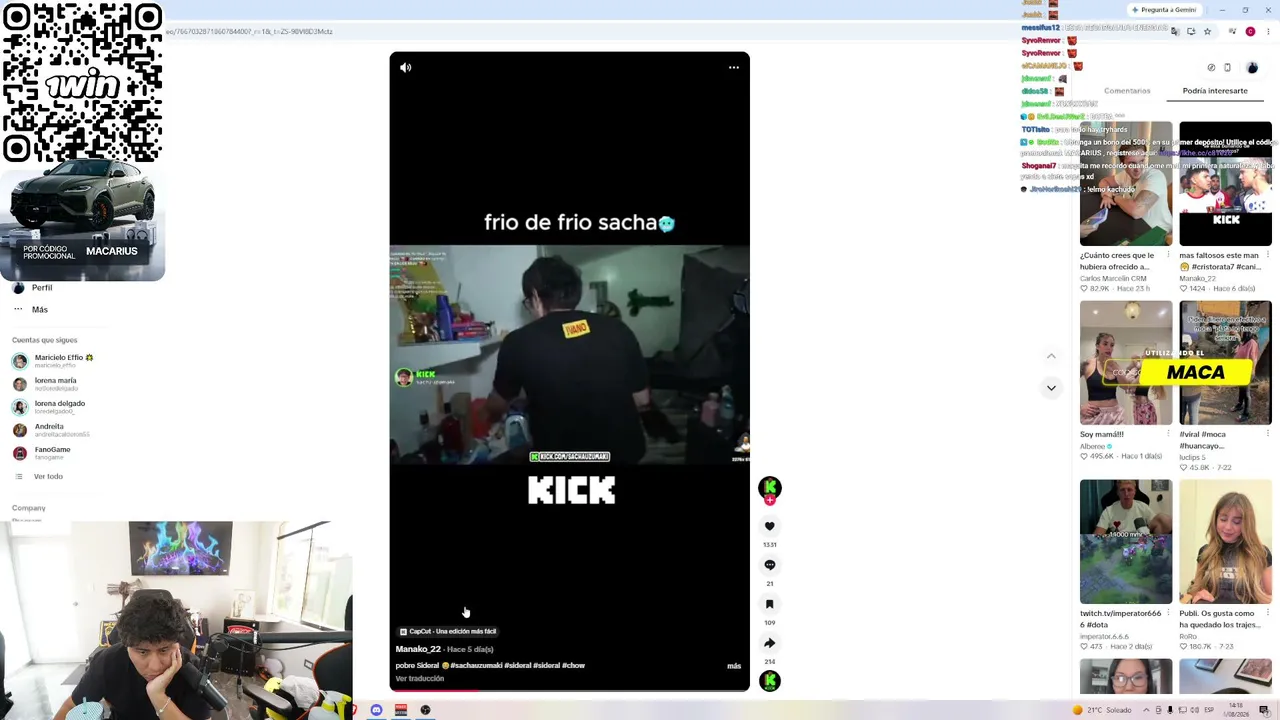Click the #chow hashtag in the caption
Screen dimensions: 1280x720
(x=573, y=666)
